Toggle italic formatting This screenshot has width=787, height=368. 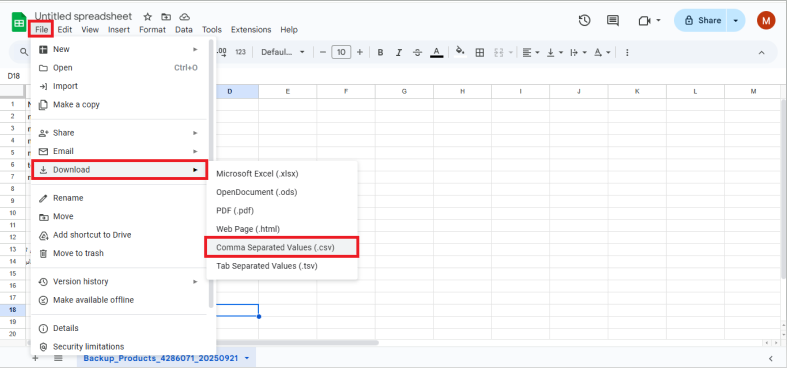(399, 52)
